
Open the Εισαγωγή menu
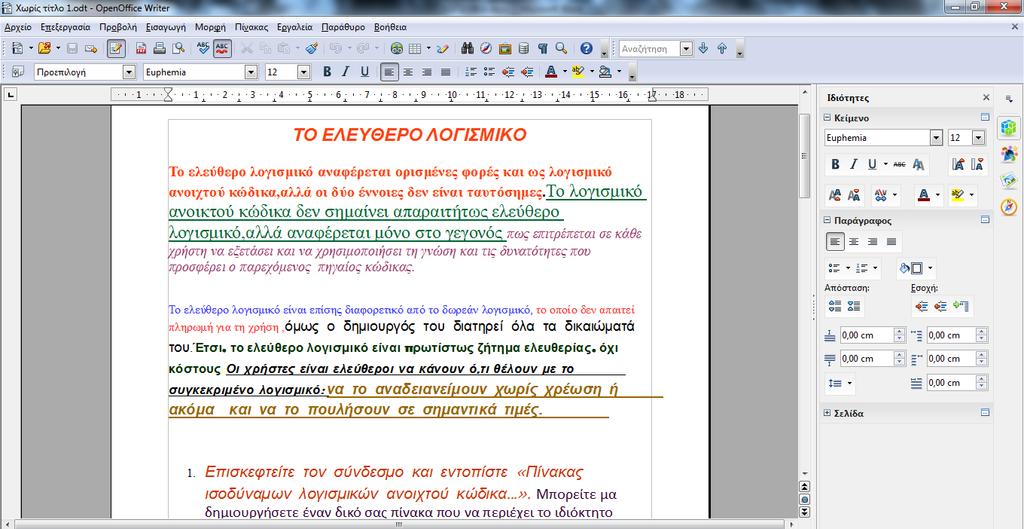(166, 27)
